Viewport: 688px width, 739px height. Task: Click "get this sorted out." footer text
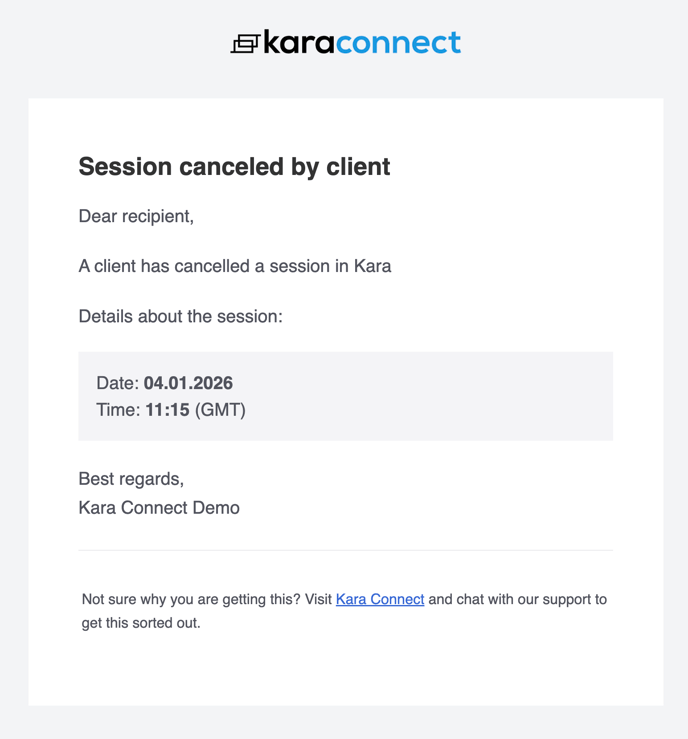click(141, 623)
